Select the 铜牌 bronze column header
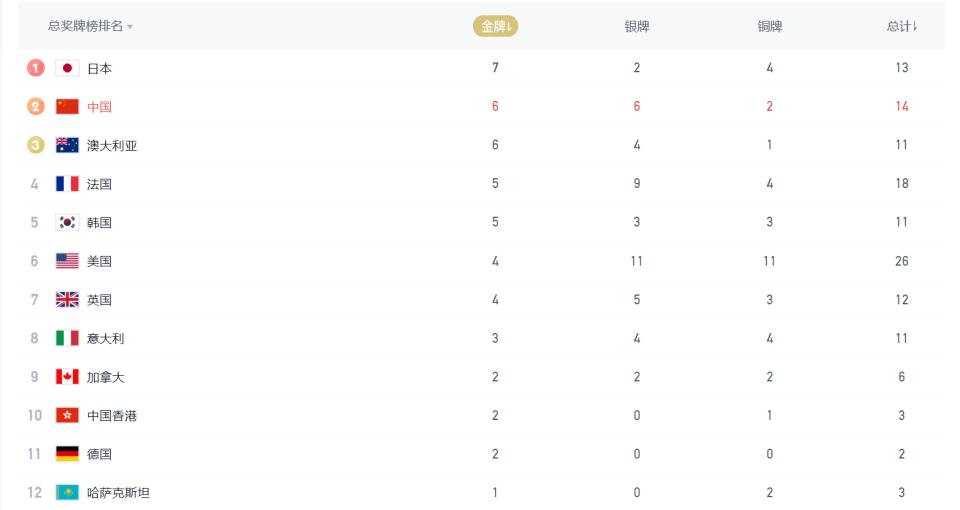960x510 pixels. (x=770, y=26)
